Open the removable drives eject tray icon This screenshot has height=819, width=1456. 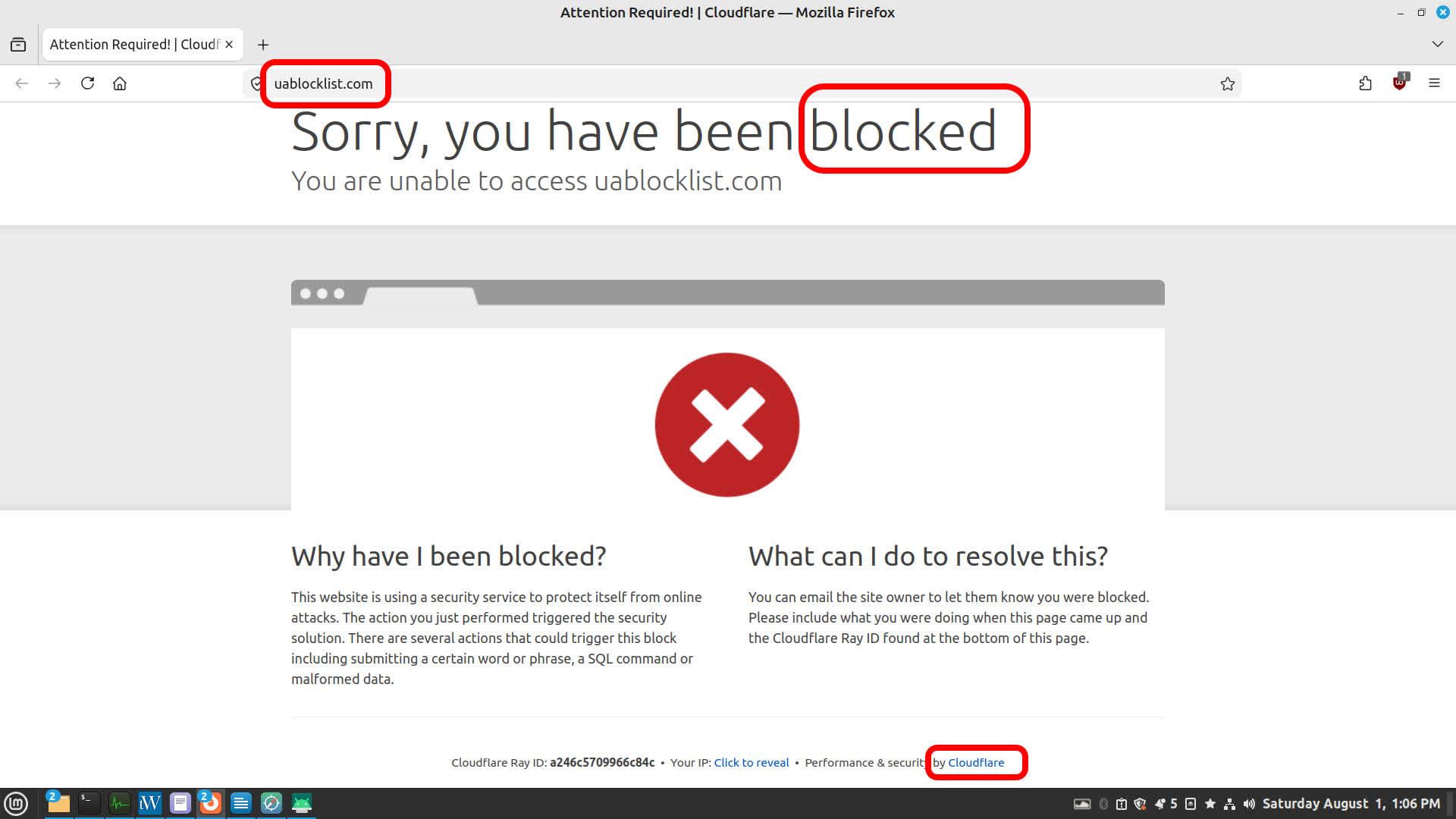point(1191,804)
